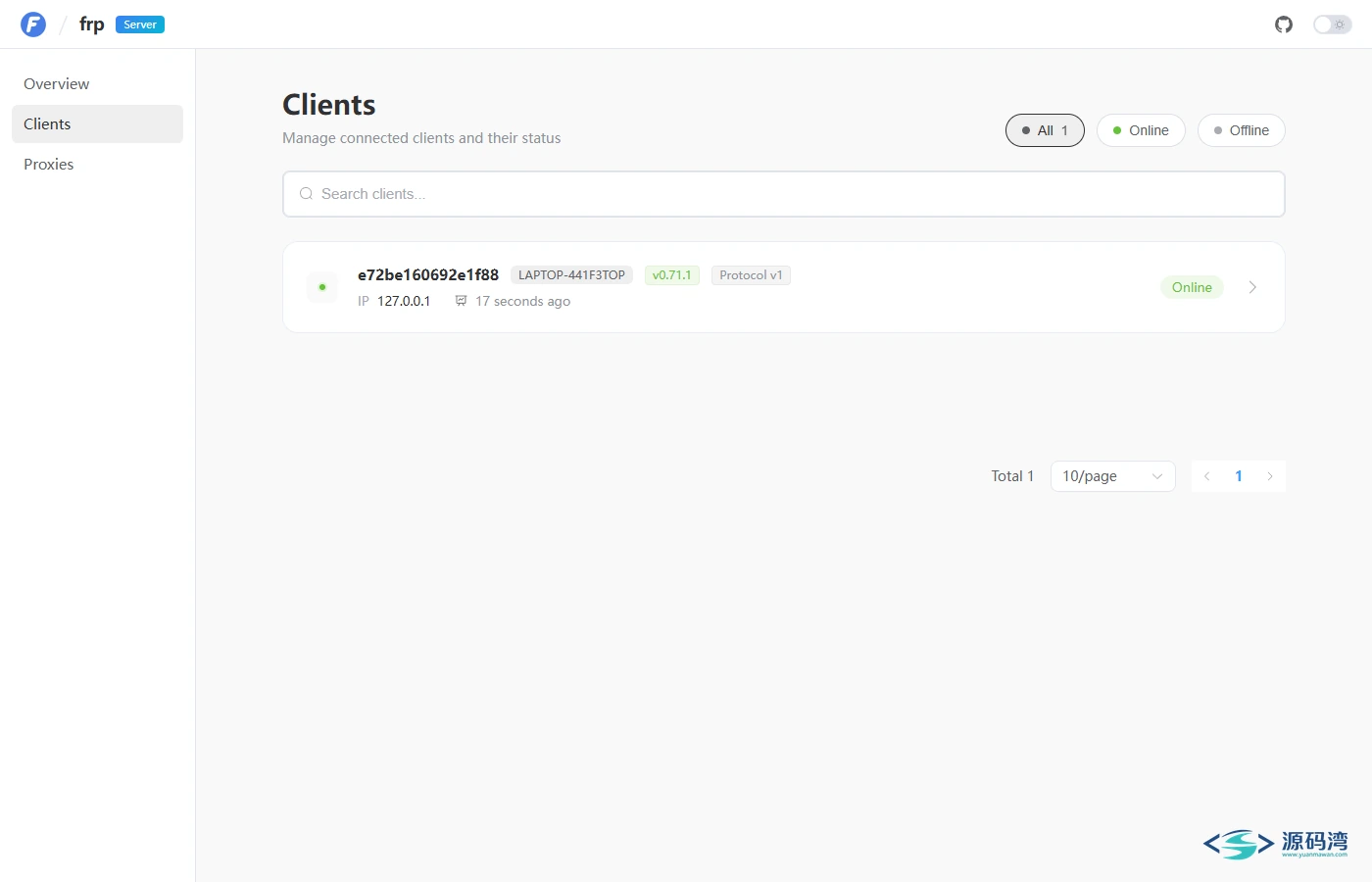Filter clients by Offline status
This screenshot has width=1372, height=882.
point(1241,130)
